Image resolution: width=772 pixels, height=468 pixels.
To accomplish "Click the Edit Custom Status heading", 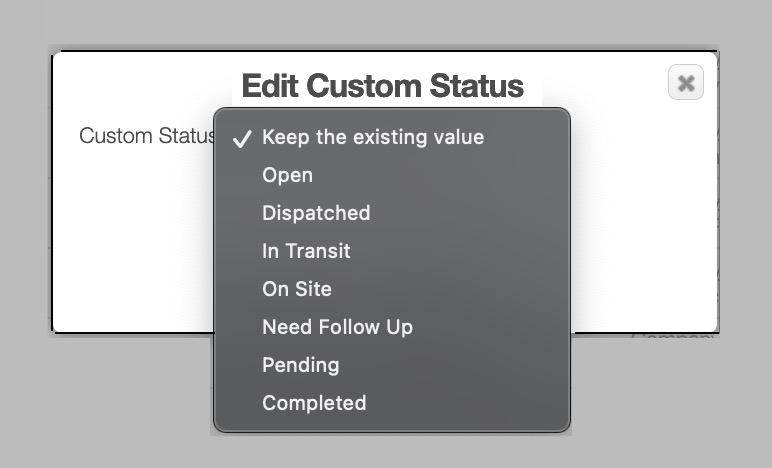I will (x=382, y=86).
